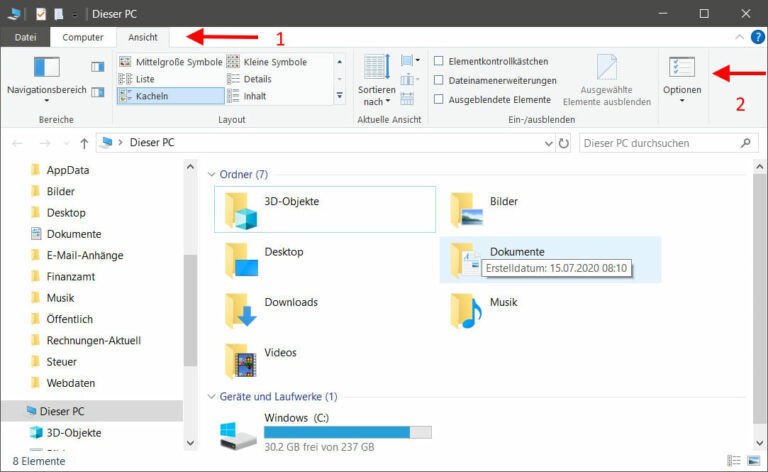Select the Desktop folder tile
The height and width of the screenshot is (472, 768).
(325, 260)
